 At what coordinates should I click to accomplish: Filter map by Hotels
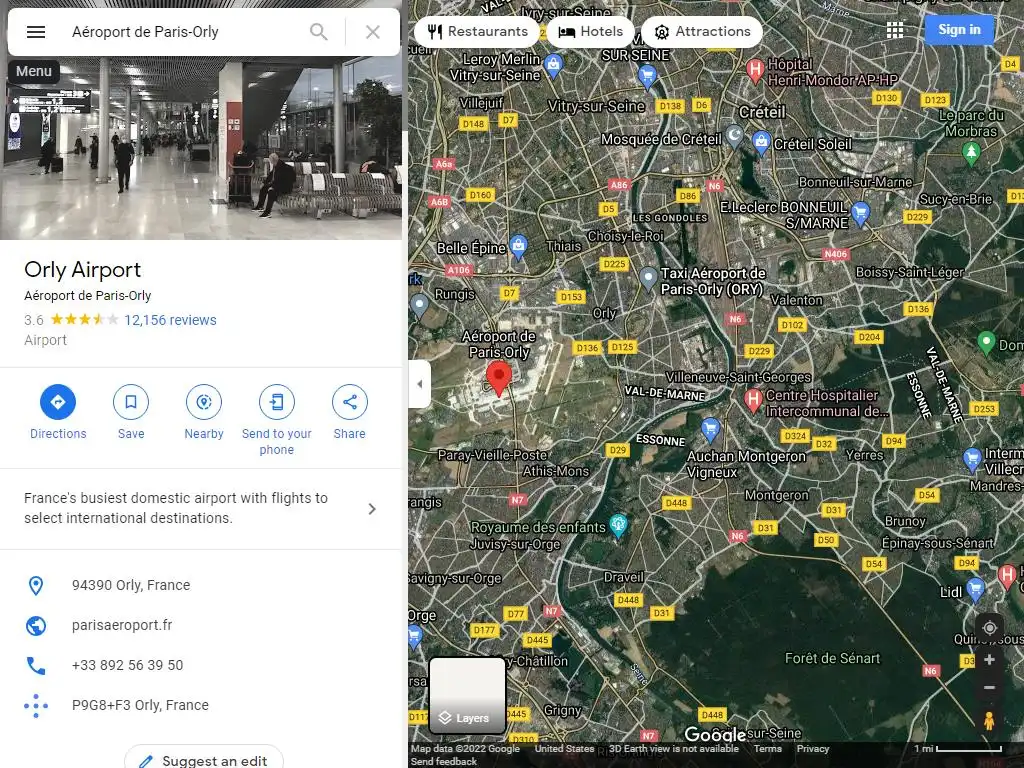tap(591, 31)
